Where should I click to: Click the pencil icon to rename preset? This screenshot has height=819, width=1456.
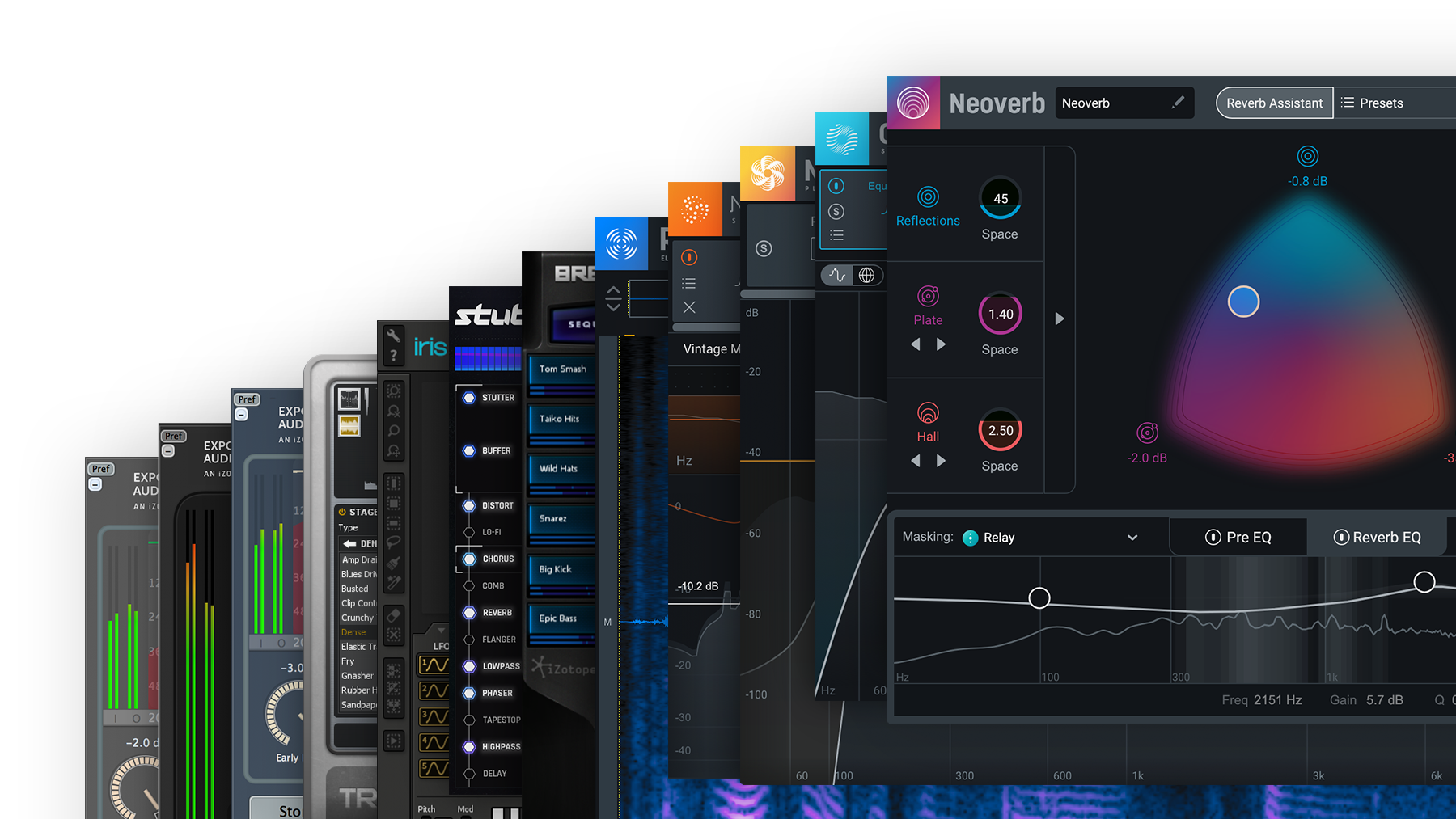pos(1178,103)
